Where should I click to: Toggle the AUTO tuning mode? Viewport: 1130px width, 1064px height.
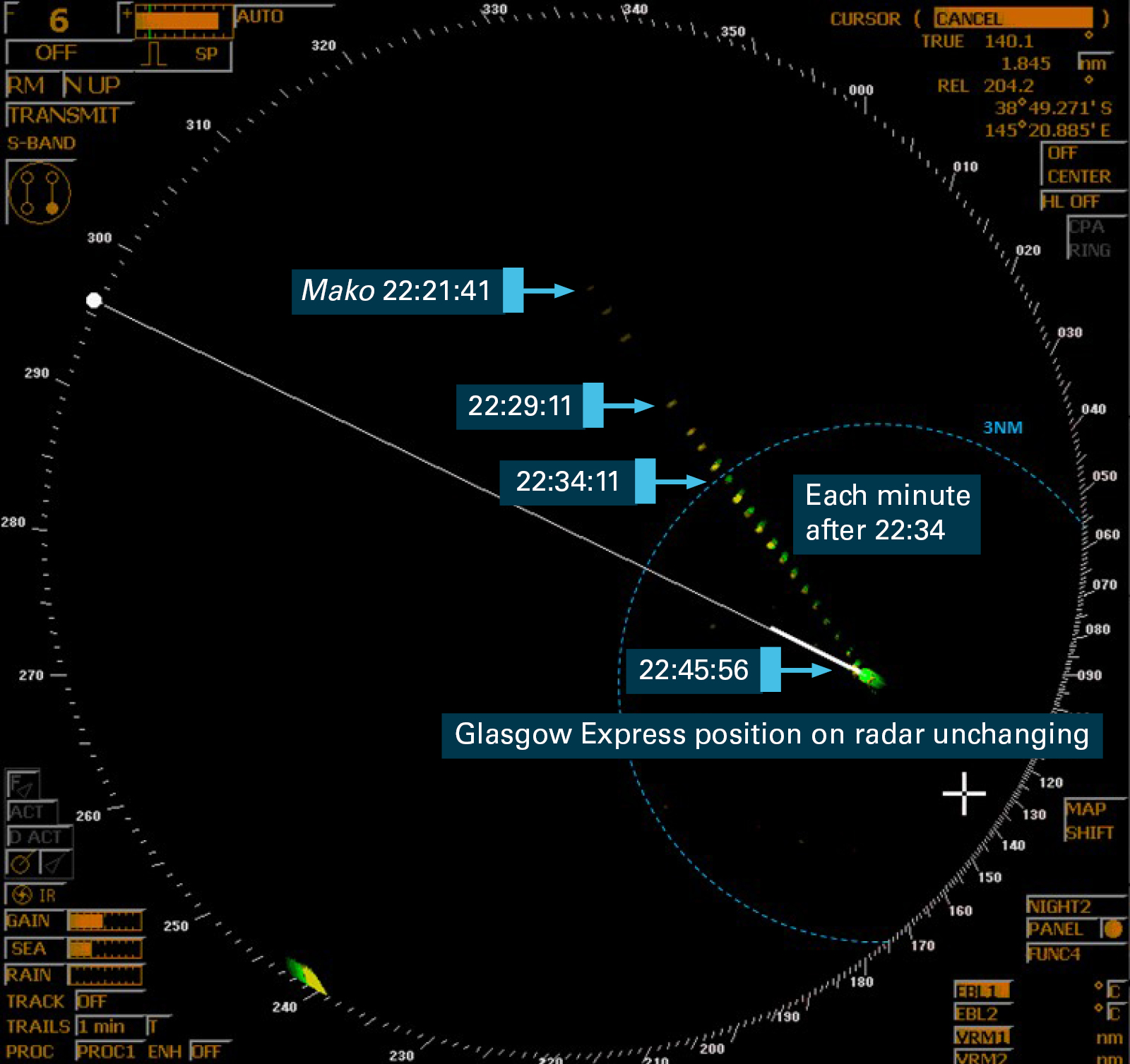[260, 16]
